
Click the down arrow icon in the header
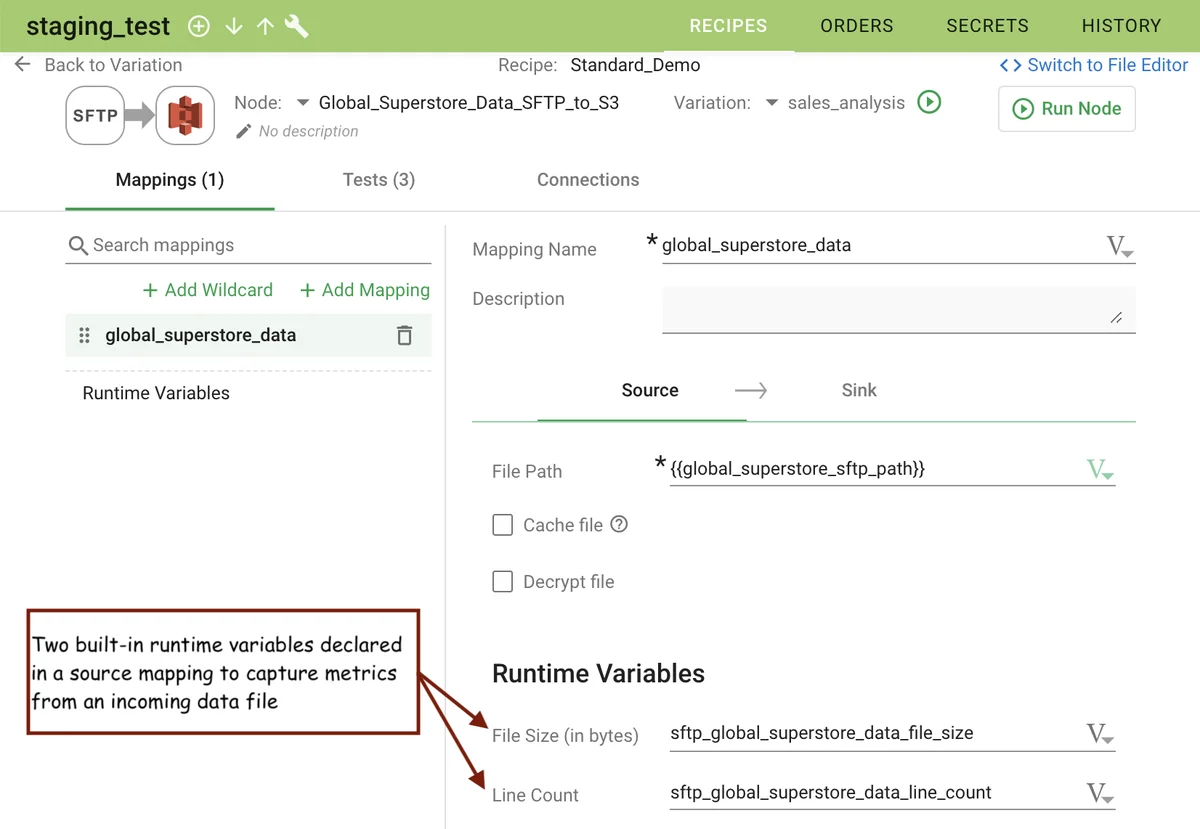tap(233, 26)
